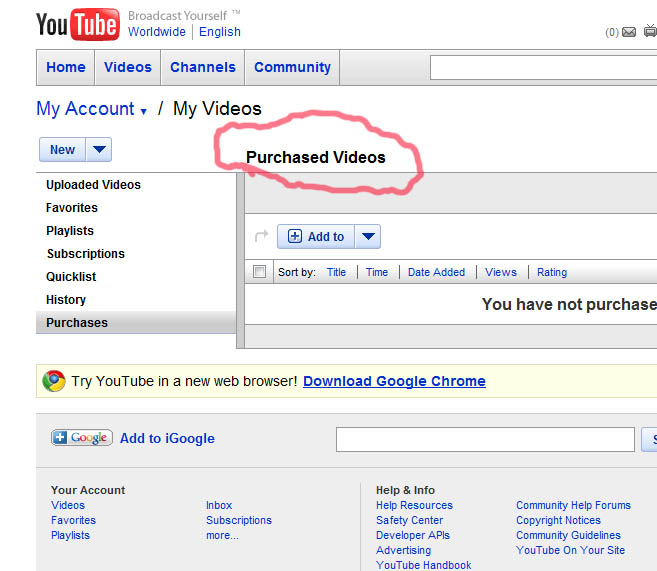Click the English language link
This screenshot has width=657, height=571.
(x=220, y=32)
